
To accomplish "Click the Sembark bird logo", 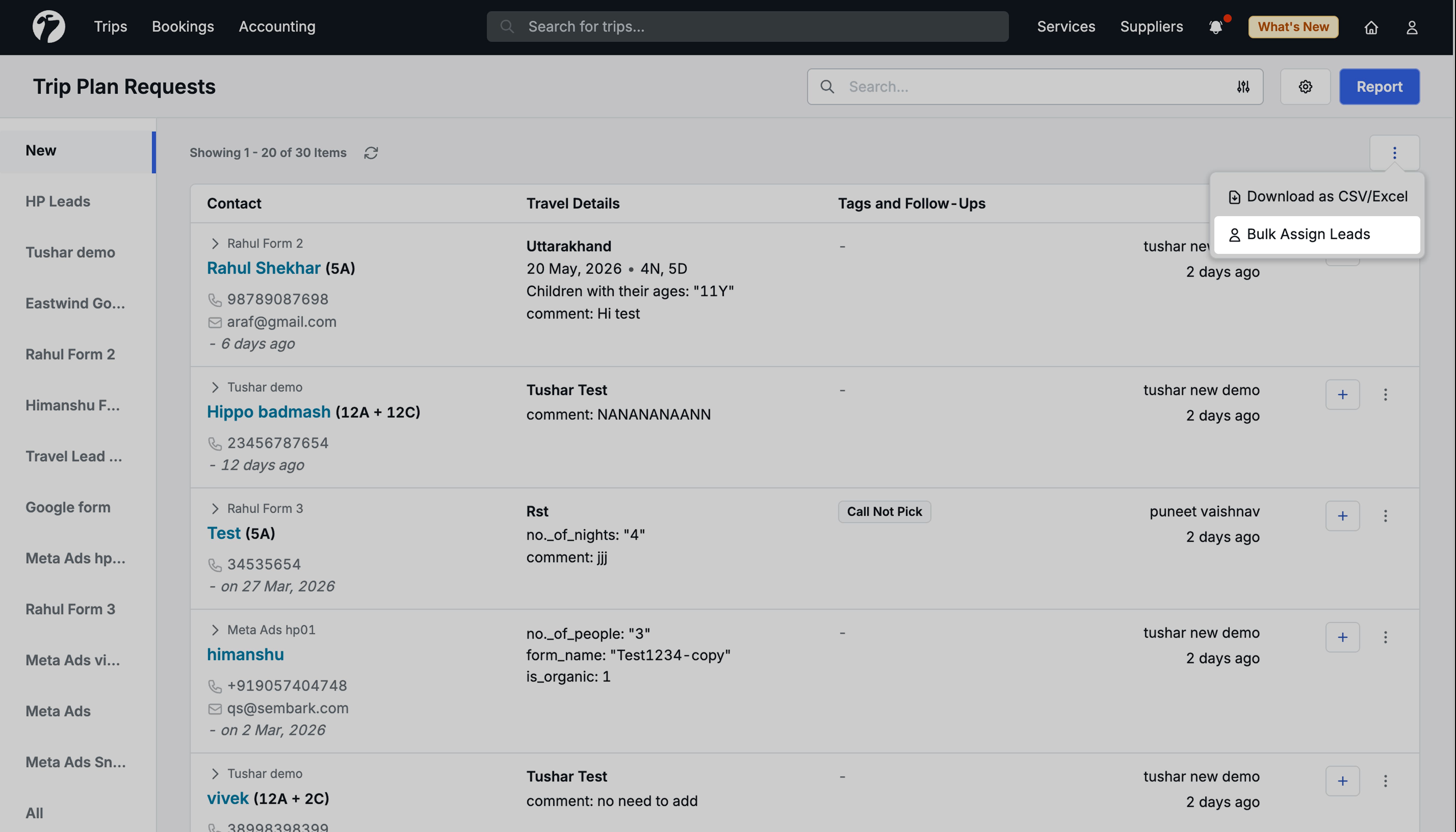I will 49,26.
